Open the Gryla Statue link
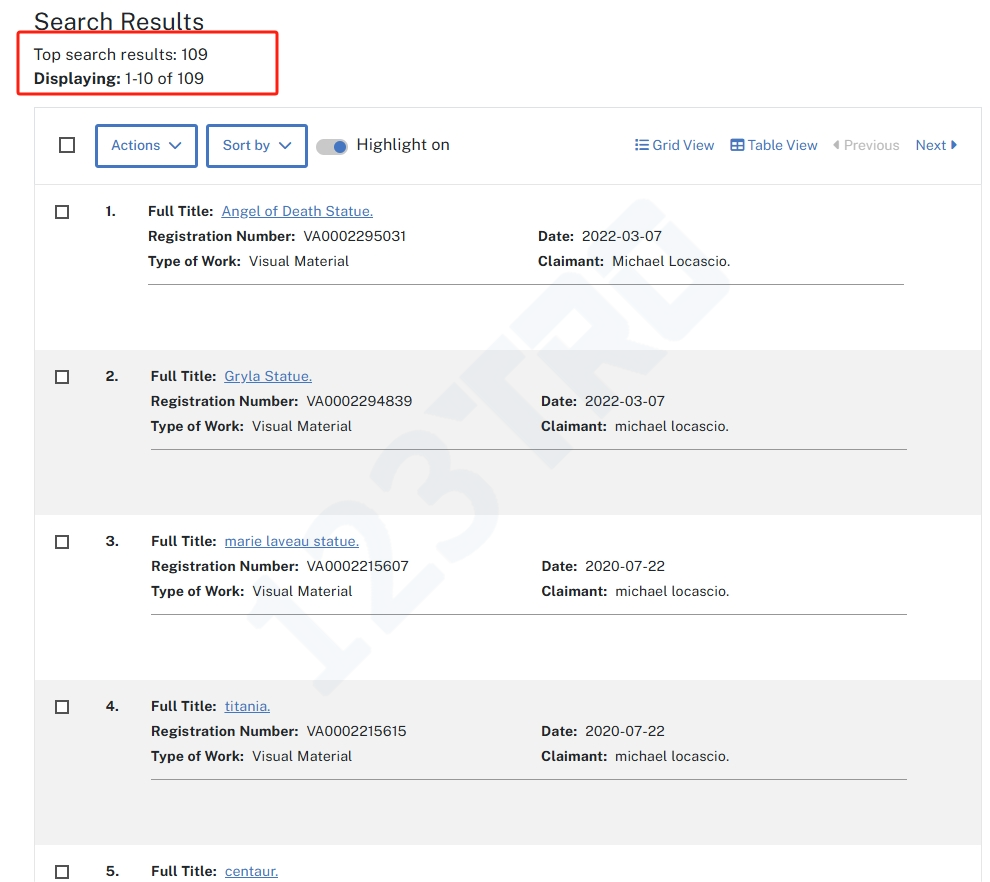Screen dimensions: 990x882 (268, 376)
